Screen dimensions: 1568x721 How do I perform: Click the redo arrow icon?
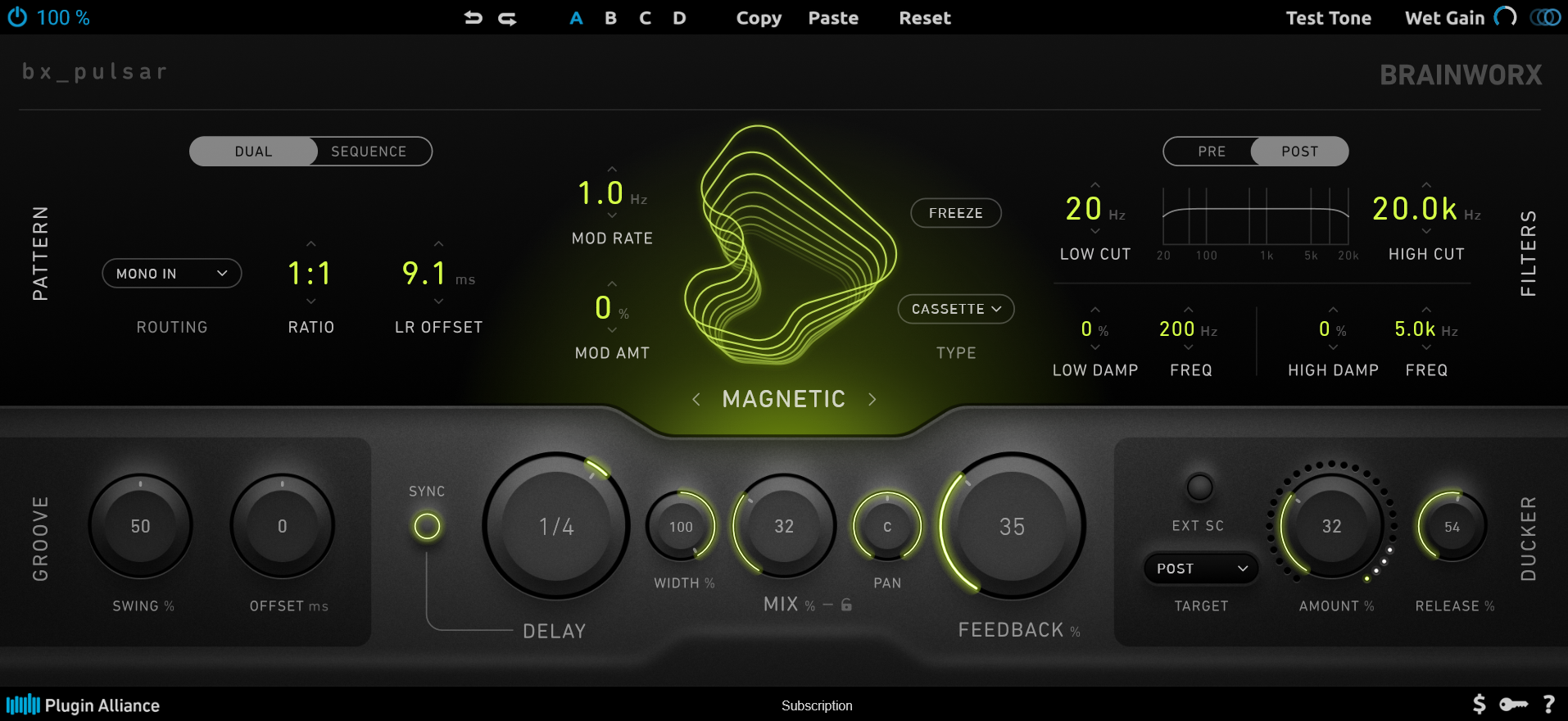(508, 18)
